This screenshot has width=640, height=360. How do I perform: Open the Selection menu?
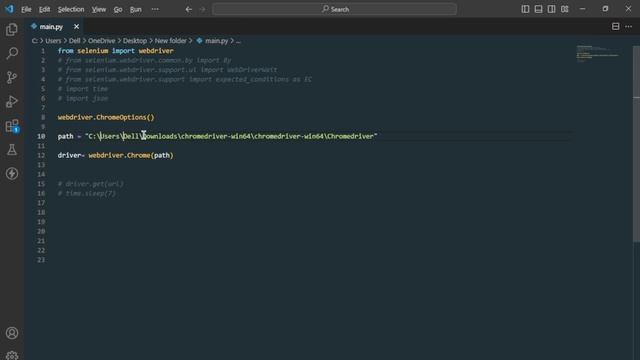point(71,9)
